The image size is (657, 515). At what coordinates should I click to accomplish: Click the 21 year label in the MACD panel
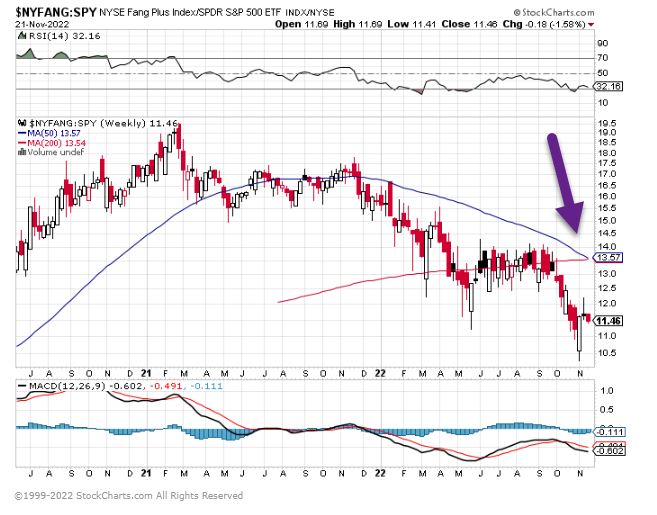pyautogui.click(x=146, y=474)
